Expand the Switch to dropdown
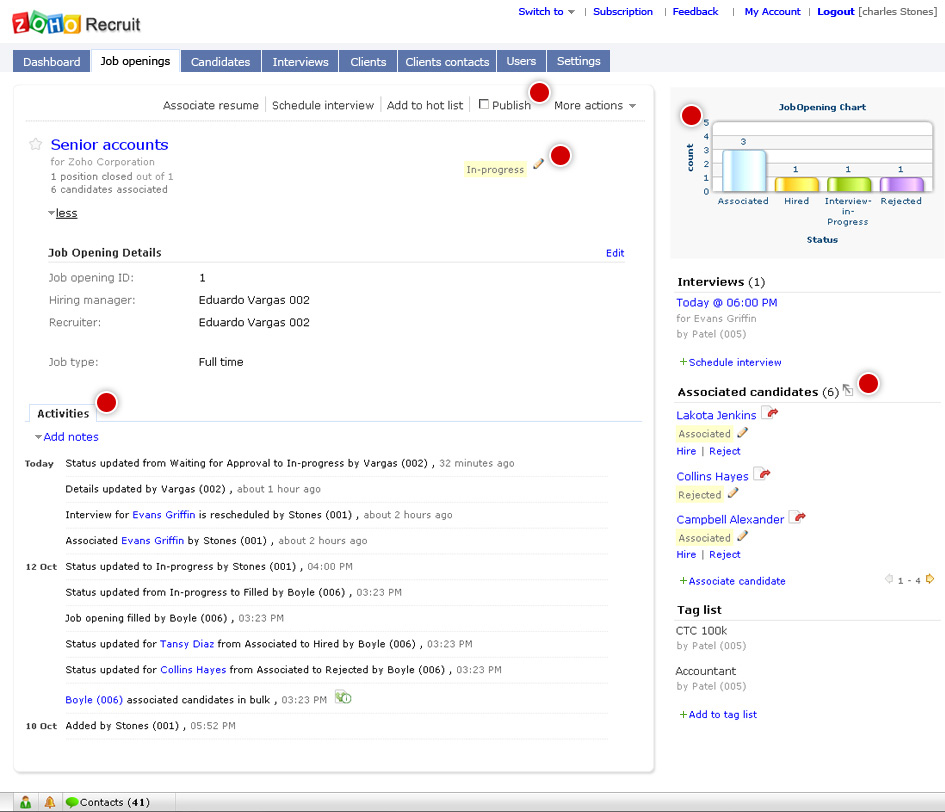 click(546, 11)
